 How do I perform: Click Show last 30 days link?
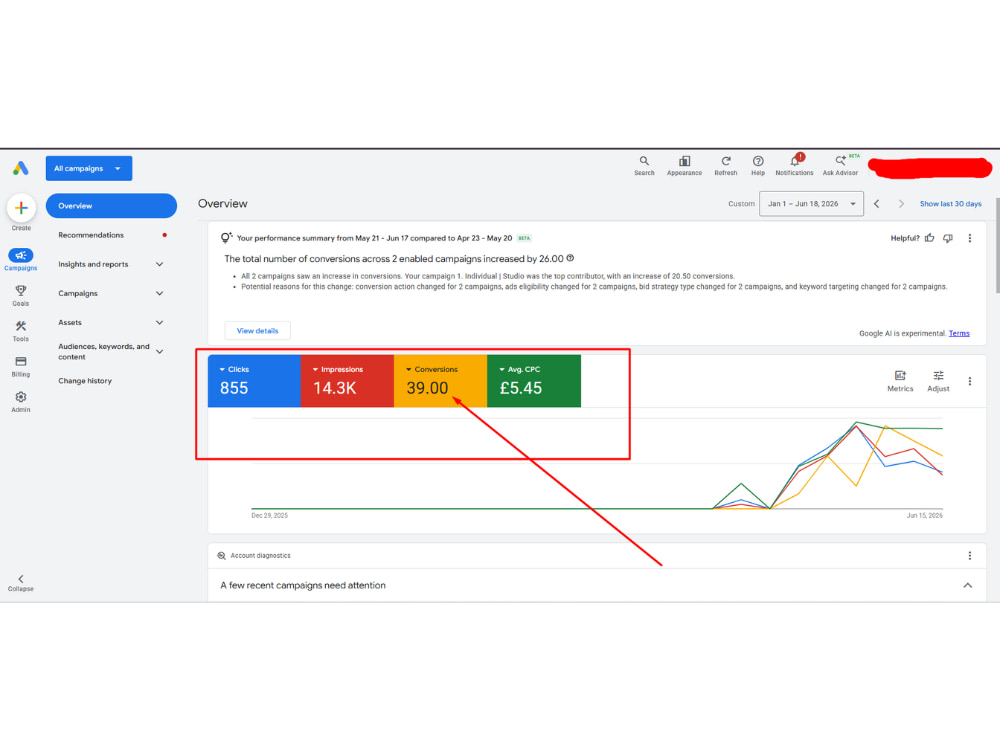pyautogui.click(x=950, y=204)
